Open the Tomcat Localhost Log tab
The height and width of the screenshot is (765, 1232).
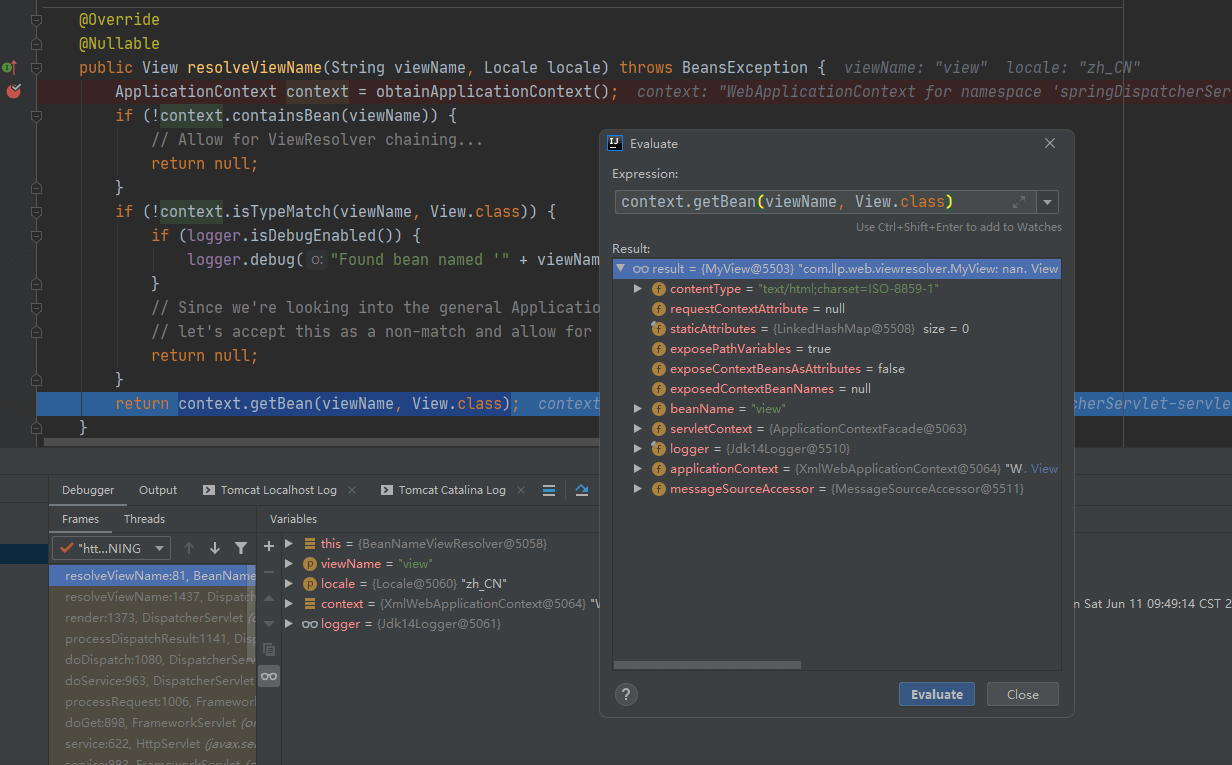point(278,490)
